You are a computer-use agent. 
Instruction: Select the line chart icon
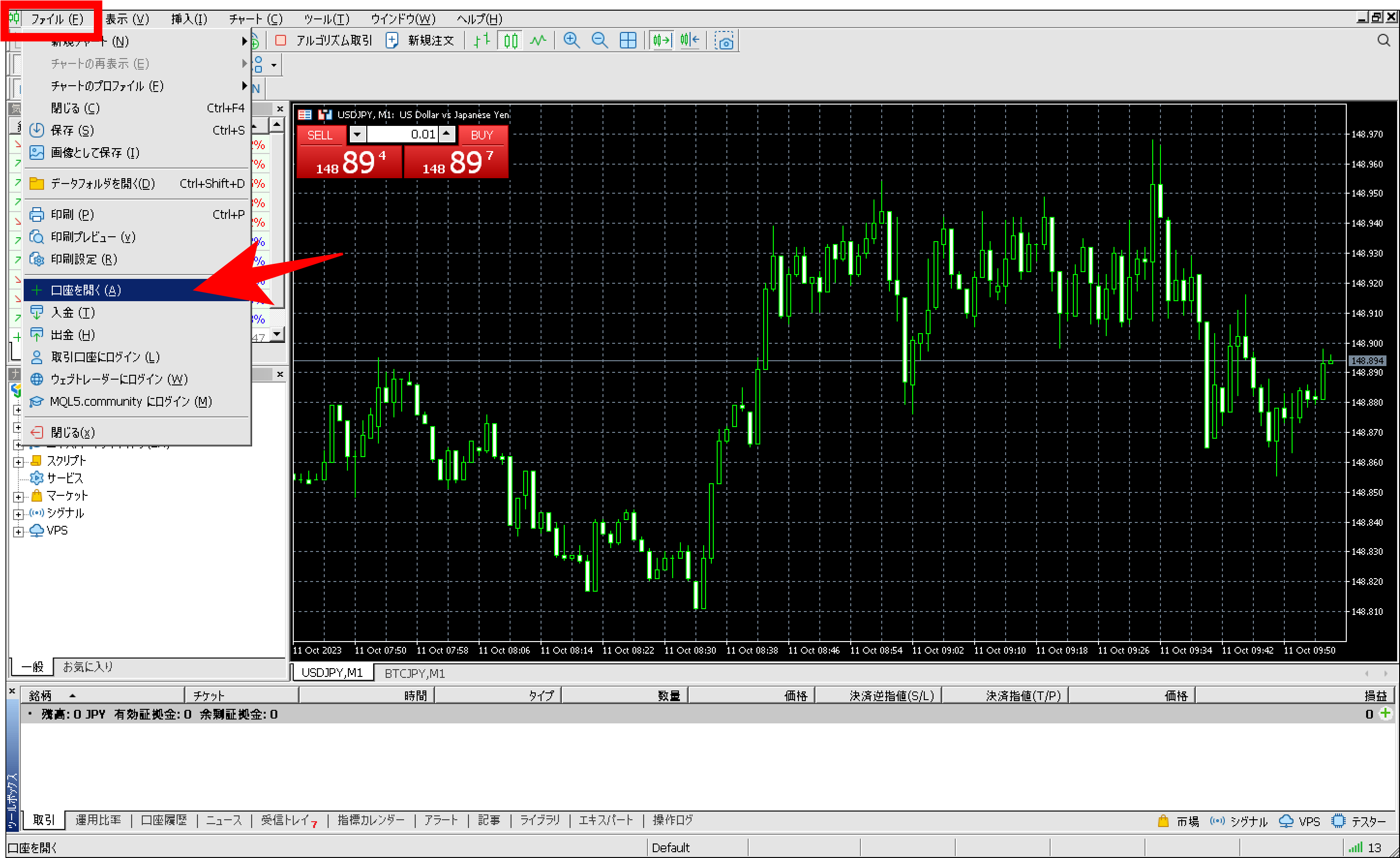click(538, 40)
